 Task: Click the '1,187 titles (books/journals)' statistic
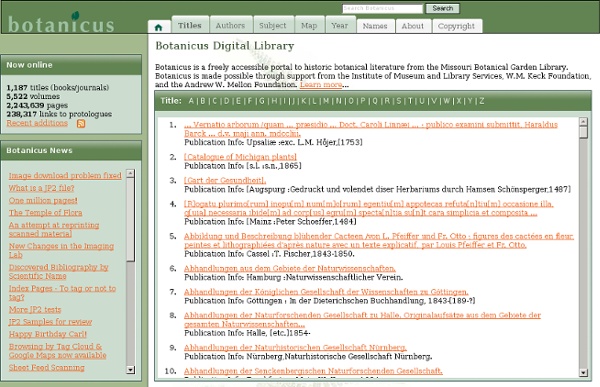tap(57, 88)
